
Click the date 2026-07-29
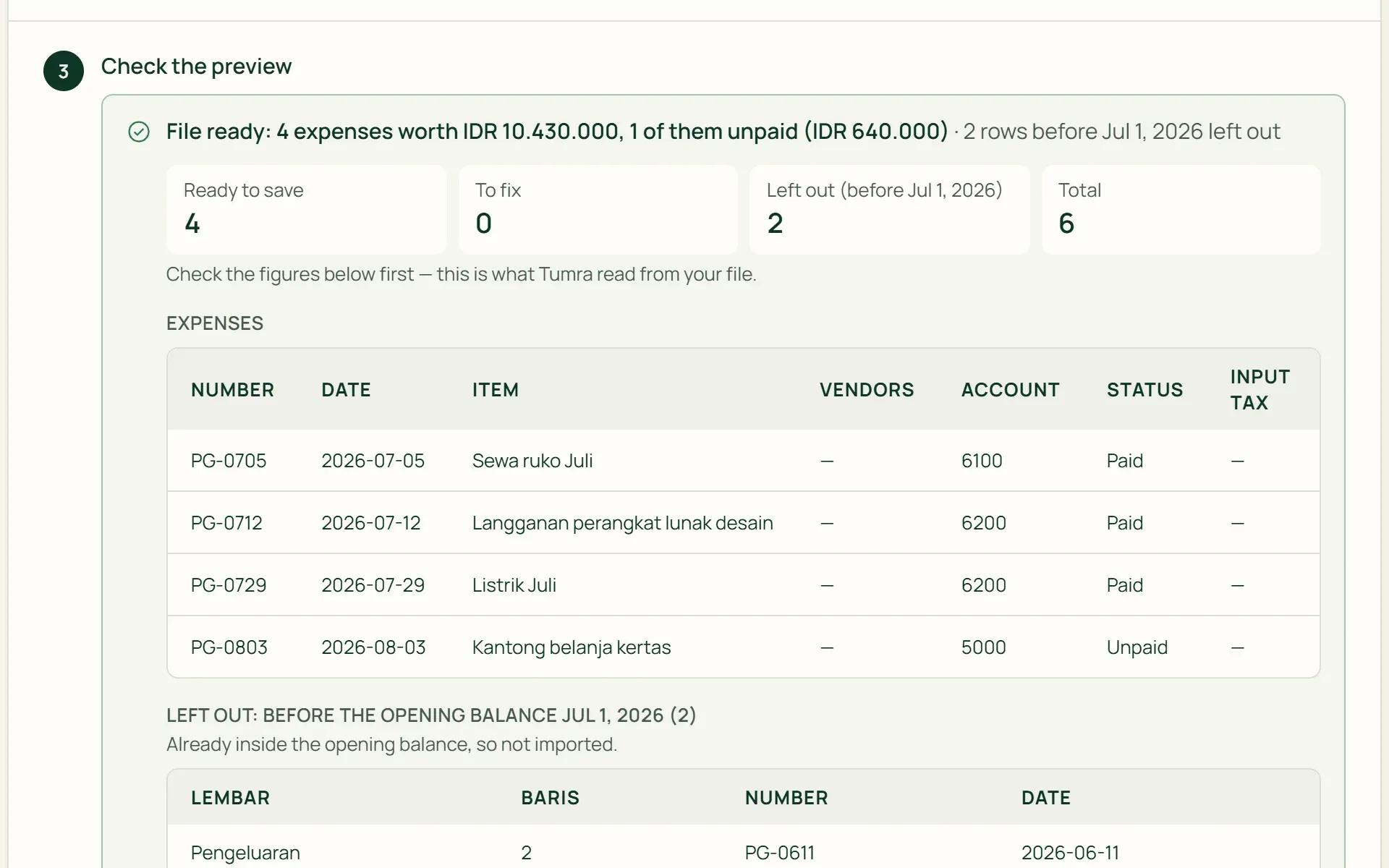pos(373,585)
